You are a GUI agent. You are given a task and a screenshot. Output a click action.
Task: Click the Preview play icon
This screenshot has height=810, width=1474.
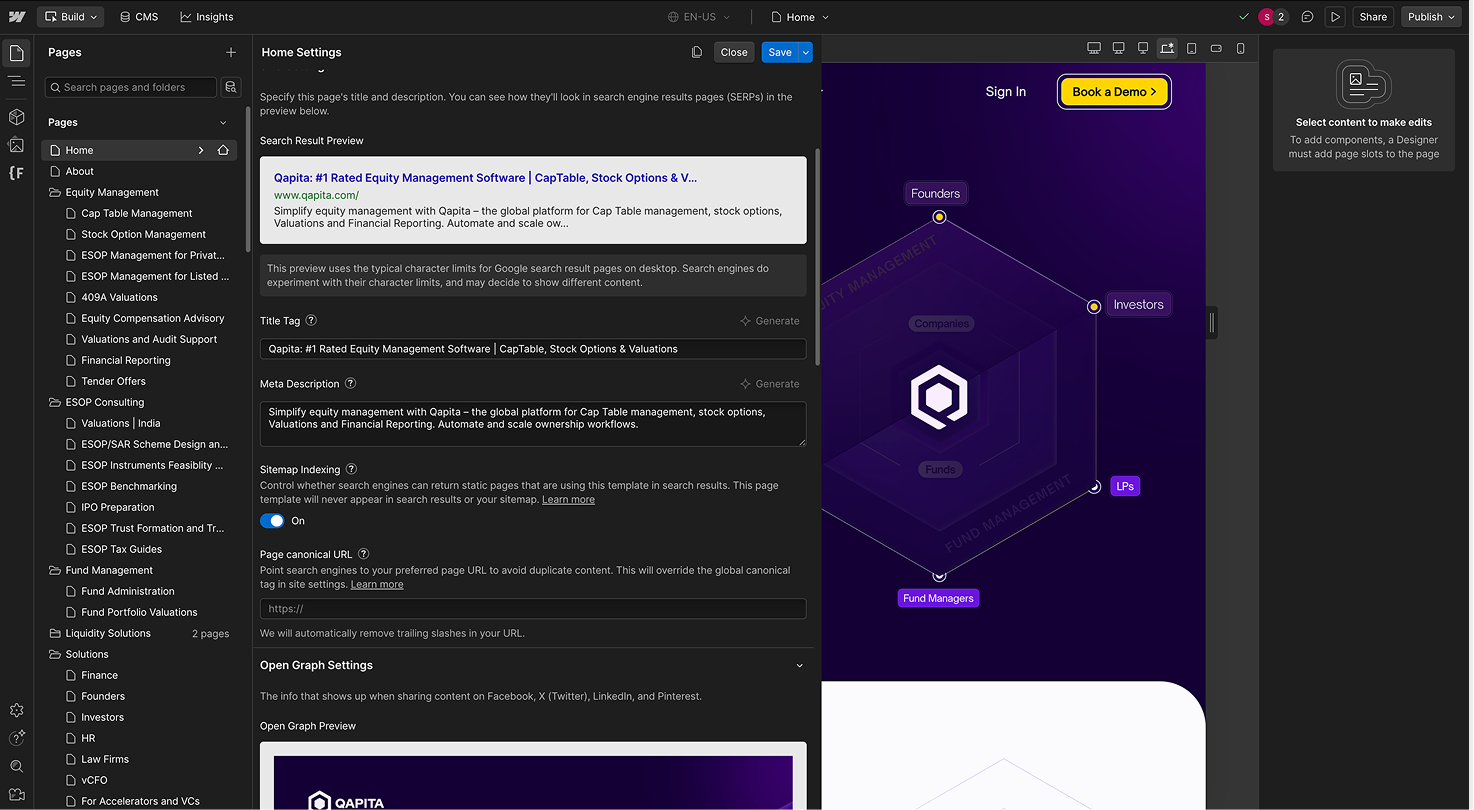pos(1335,17)
